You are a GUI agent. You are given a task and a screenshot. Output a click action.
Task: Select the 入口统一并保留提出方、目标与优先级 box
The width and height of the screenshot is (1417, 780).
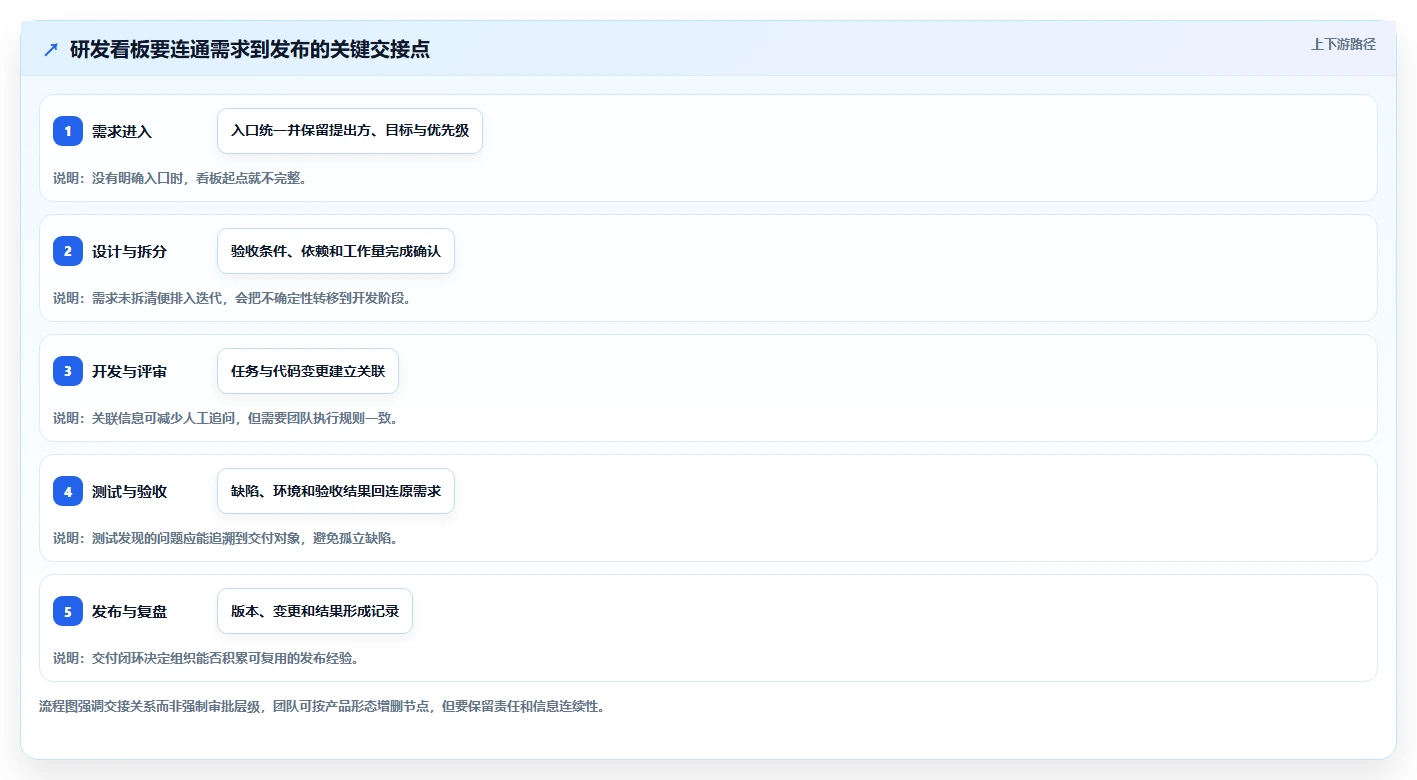[x=350, y=131]
